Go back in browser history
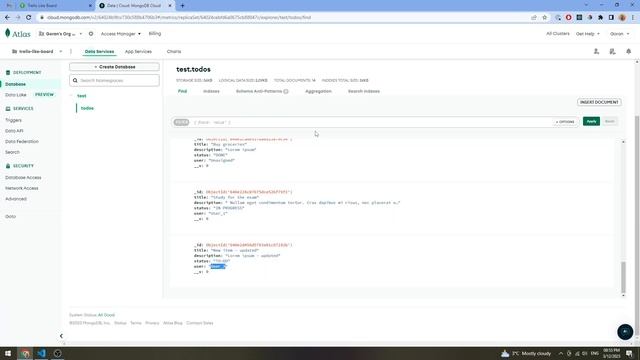The width and height of the screenshot is (640, 360). click(x=7, y=18)
